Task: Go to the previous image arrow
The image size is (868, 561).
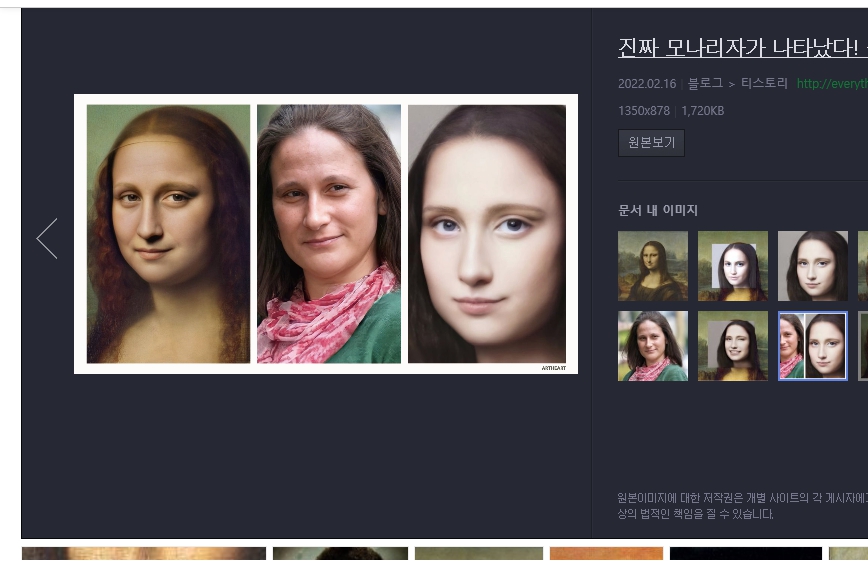Action: click(47, 239)
